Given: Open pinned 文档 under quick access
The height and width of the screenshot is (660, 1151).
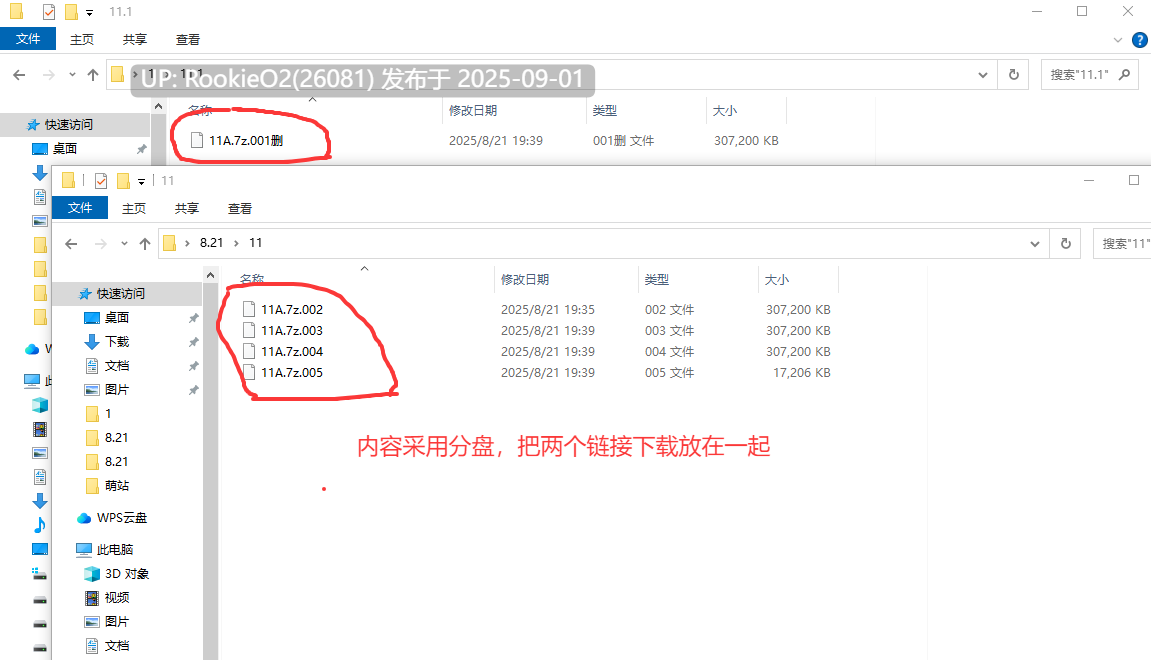Looking at the screenshot, I should (117, 366).
